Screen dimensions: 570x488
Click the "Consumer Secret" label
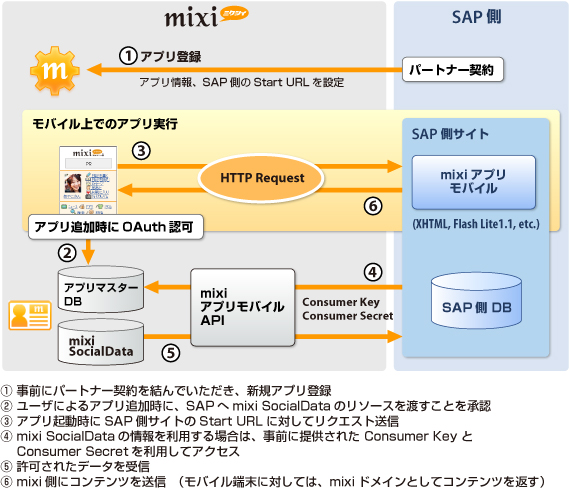348,316
